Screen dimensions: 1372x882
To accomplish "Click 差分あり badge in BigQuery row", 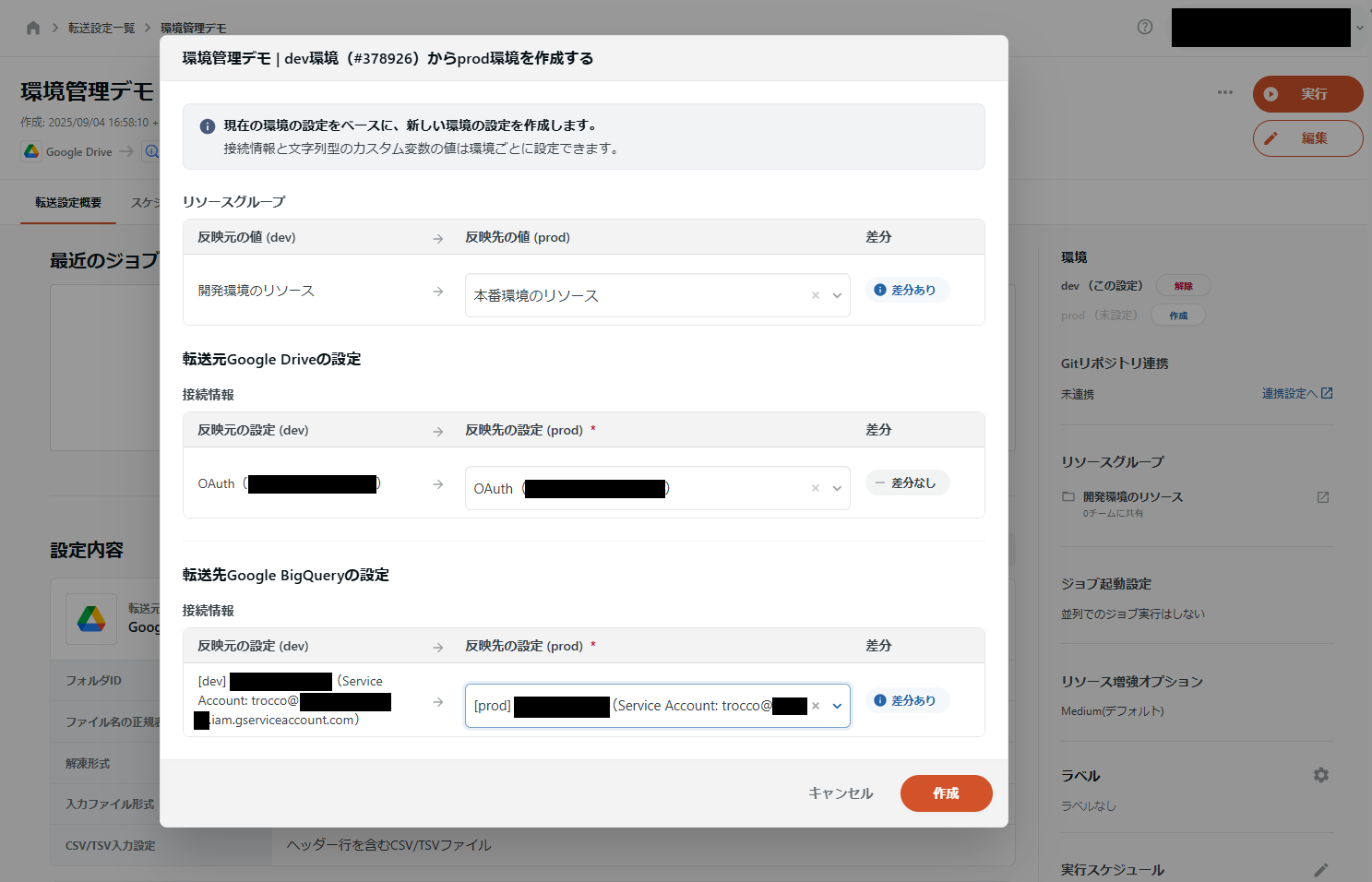I will (x=906, y=700).
